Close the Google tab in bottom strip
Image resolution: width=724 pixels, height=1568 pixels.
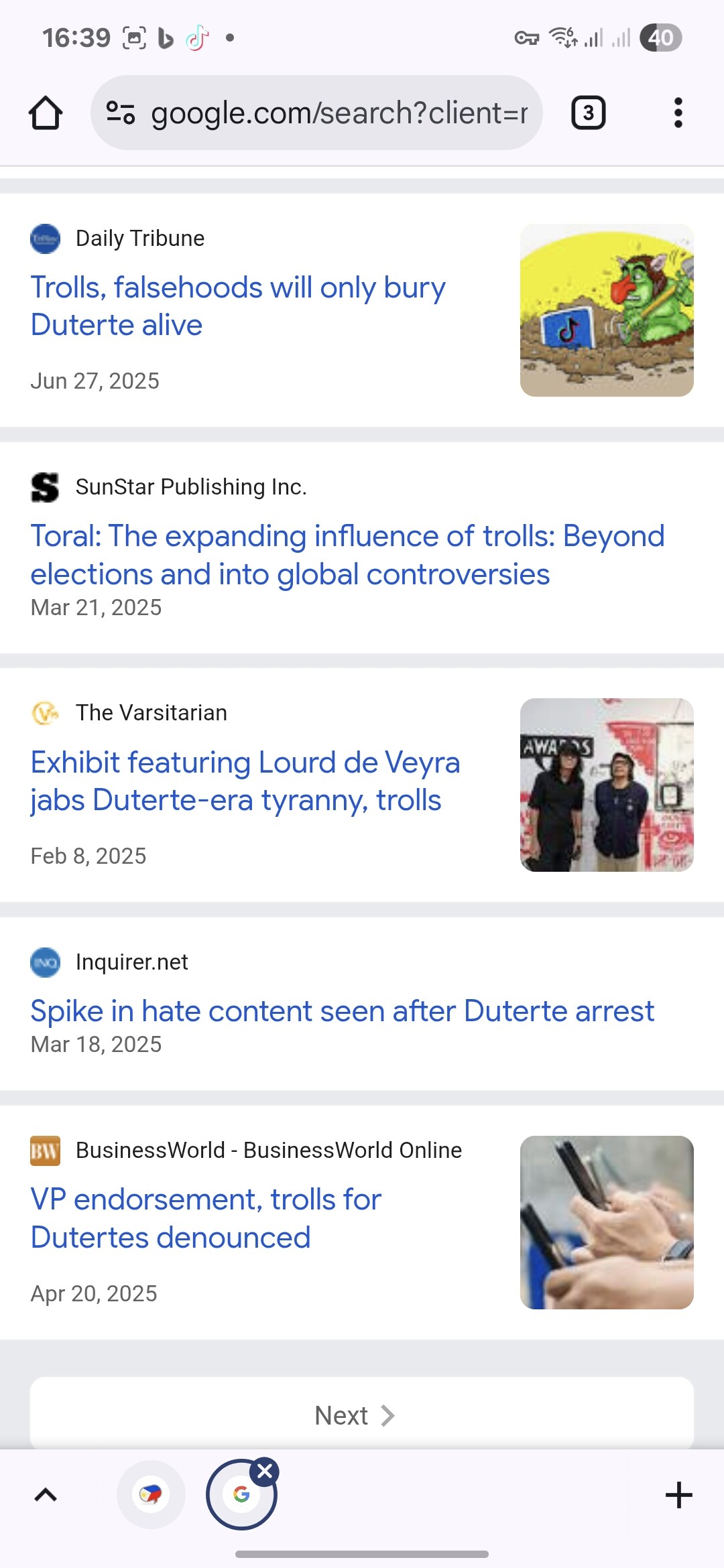click(265, 1472)
